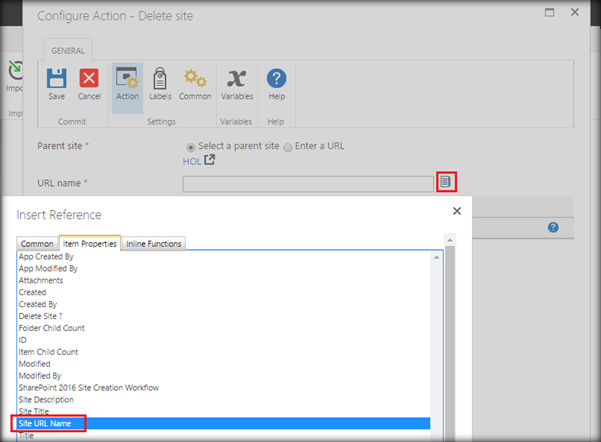The image size is (601, 442).
Task: Select the Item Properties tab
Action: point(90,243)
